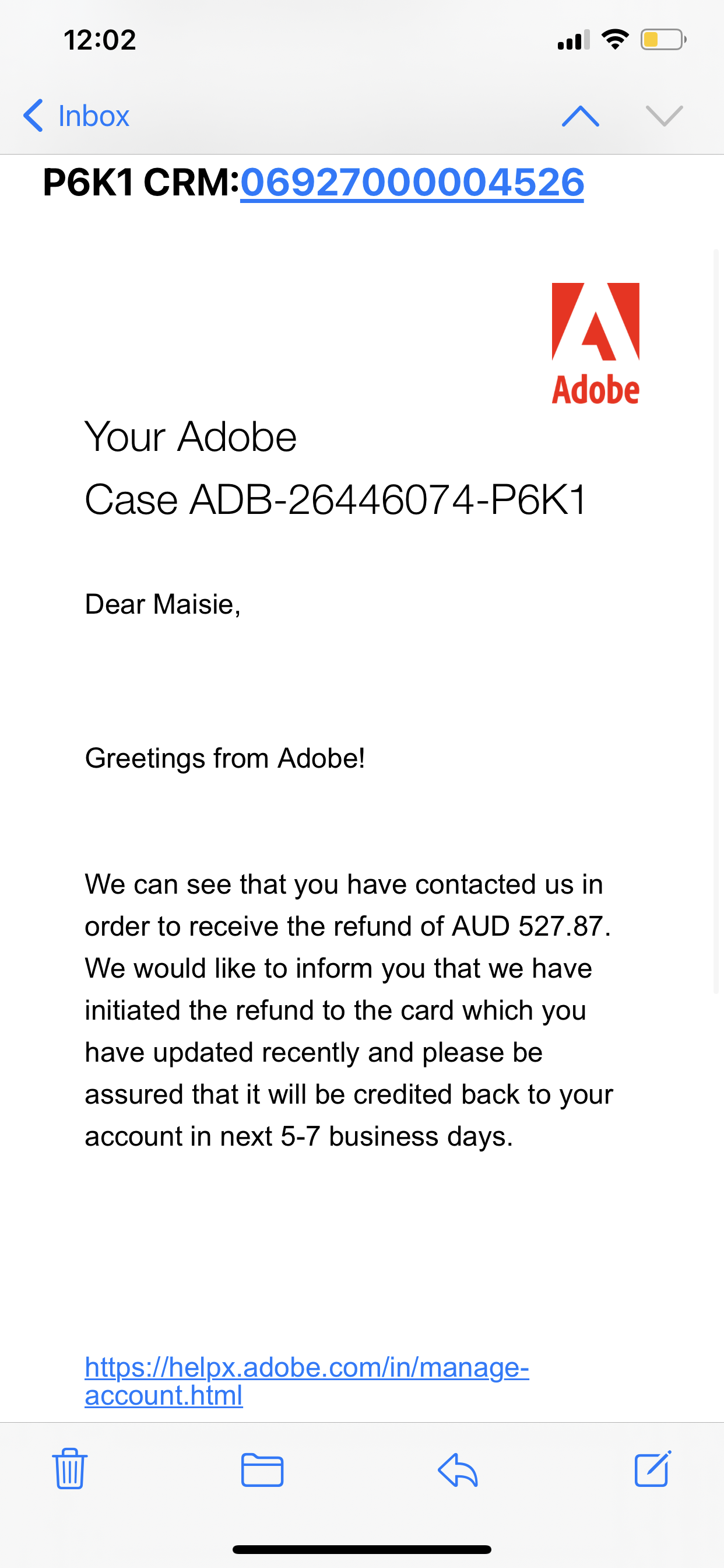Go to previous email with up chevron

(581, 116)
